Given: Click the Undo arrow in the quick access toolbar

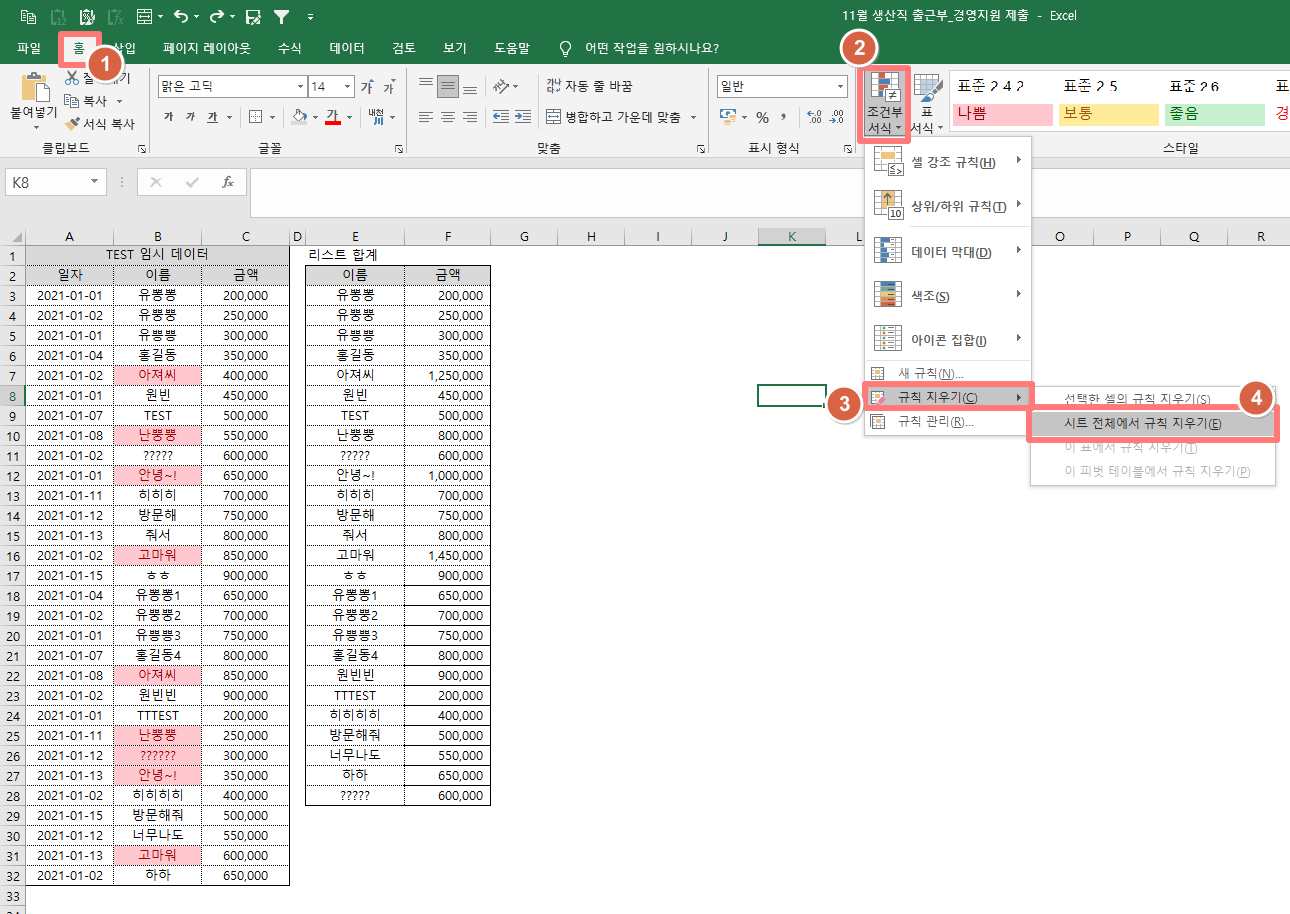Looking at the screenshot, I should [180, 17].
